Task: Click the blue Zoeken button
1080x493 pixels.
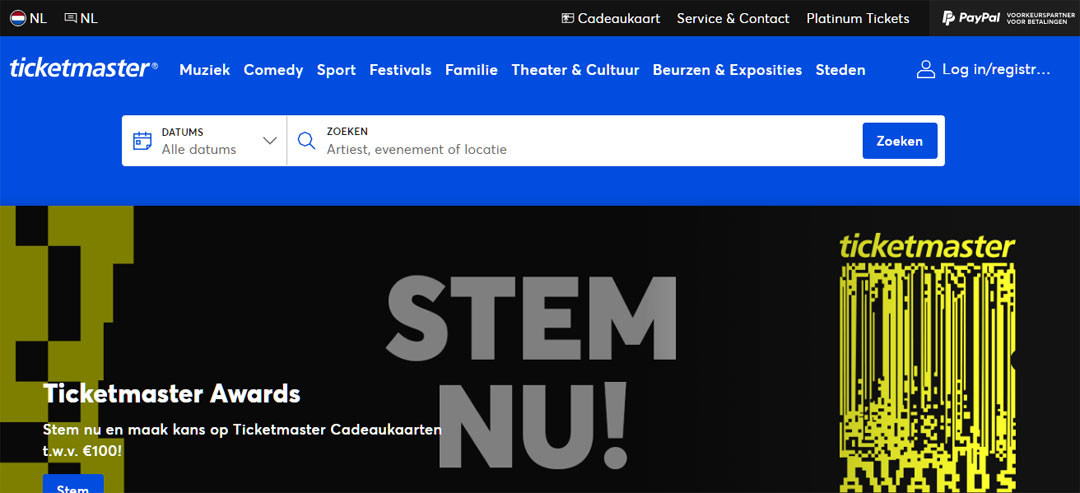Action: point(900,140)
